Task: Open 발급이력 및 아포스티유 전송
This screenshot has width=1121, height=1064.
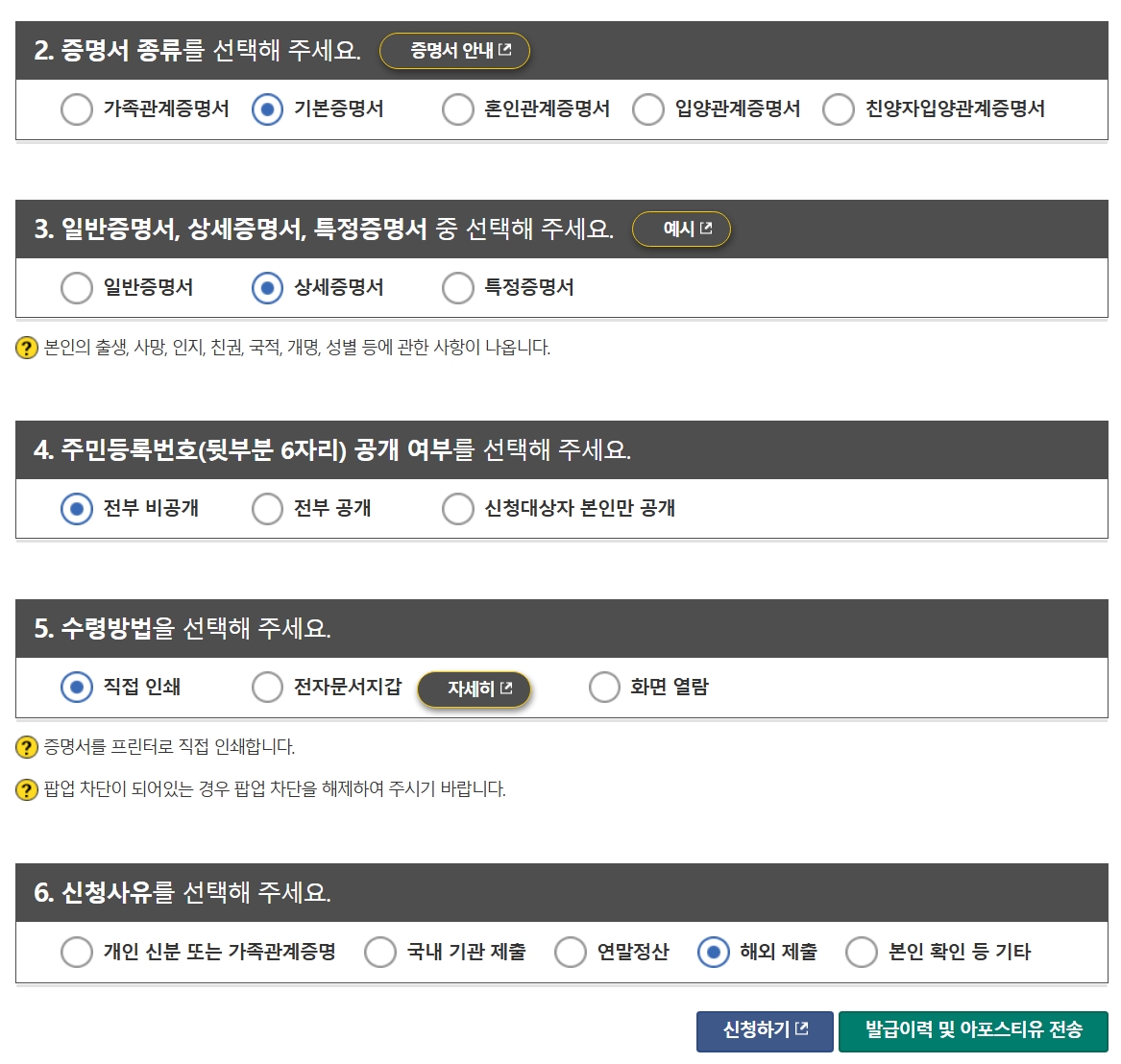Action: (x=973, y=1031)
